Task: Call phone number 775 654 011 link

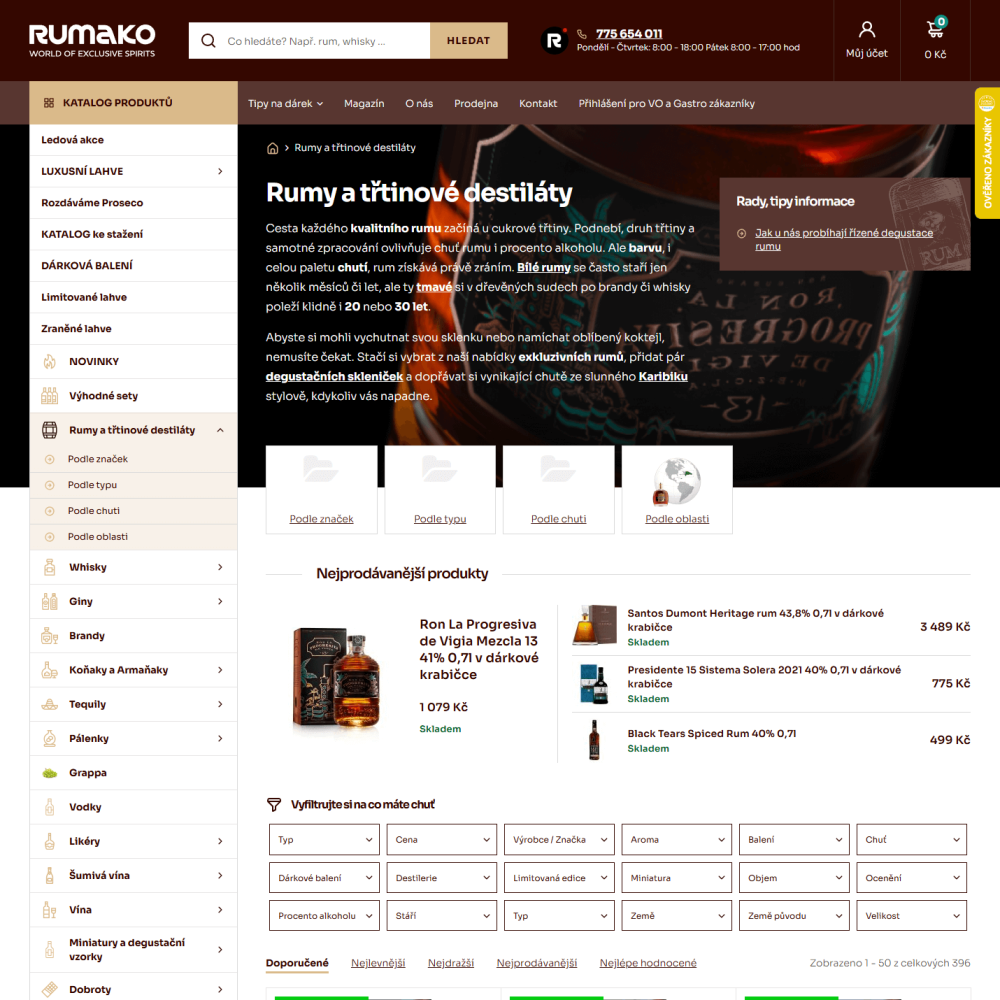Action: click(x=629, y=34)
